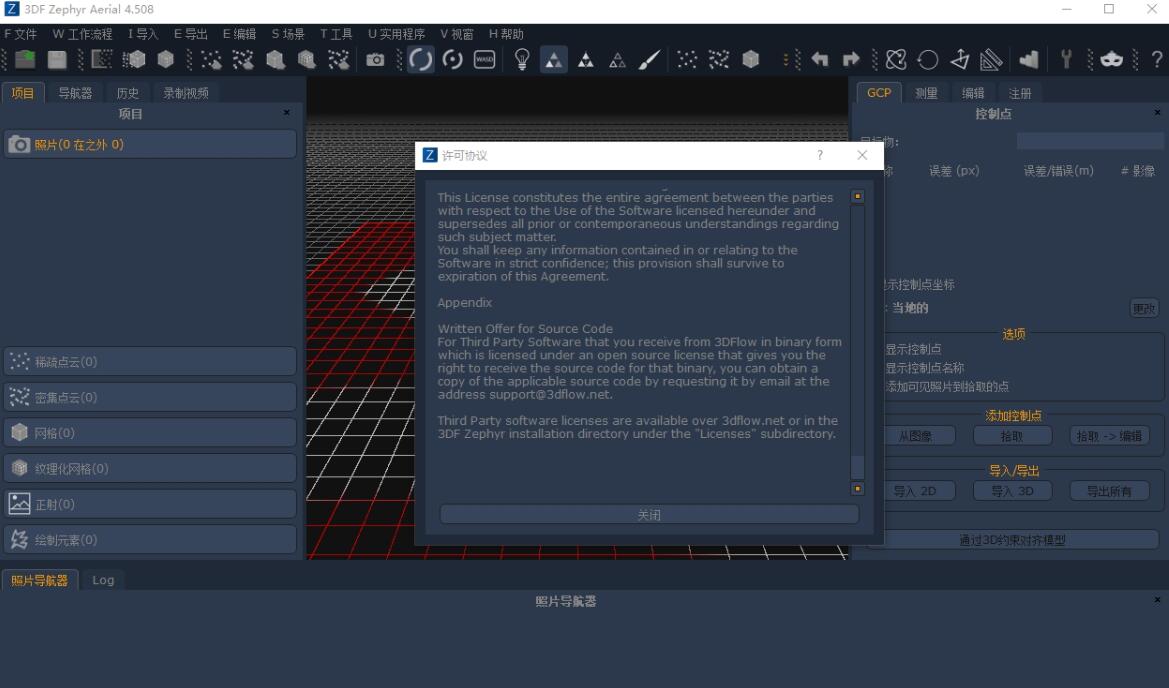Image resolution: width=1169 pixels, height=688 pixels.
Task: Click the sparse dots icon right of brush
Action: click(x=687, y=60)
